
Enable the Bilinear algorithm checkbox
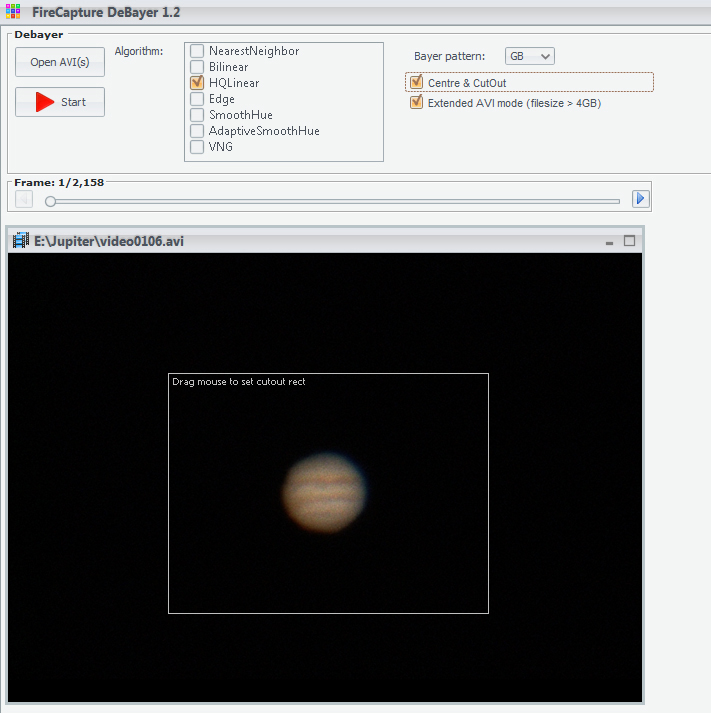[197, 67]
